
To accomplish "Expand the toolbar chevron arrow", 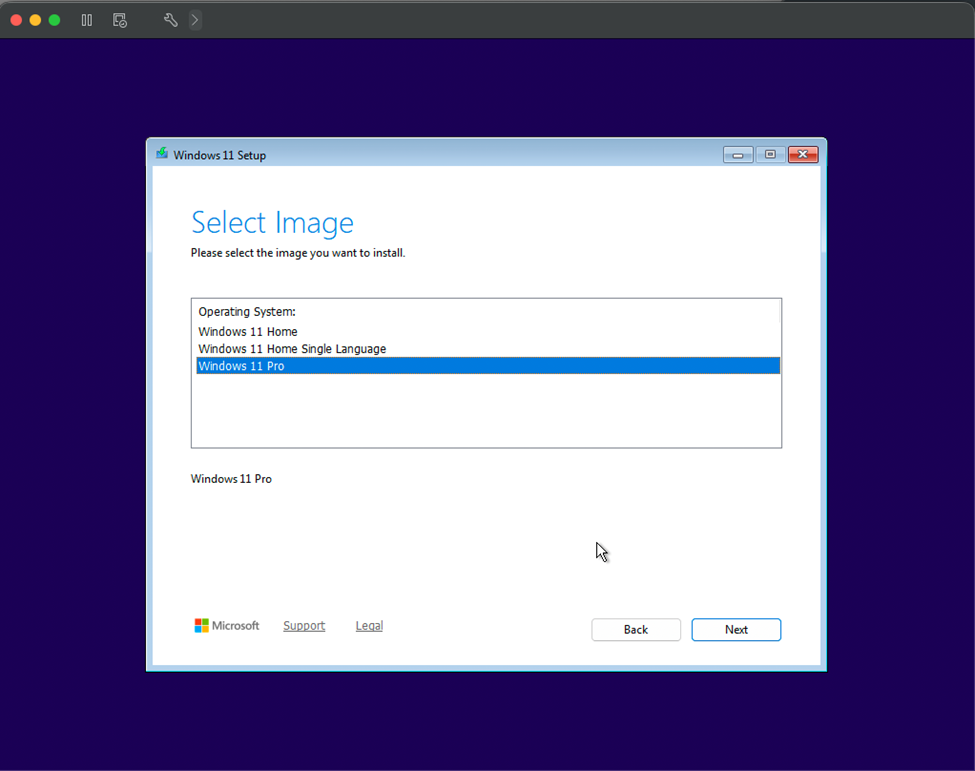I will 195,20.
